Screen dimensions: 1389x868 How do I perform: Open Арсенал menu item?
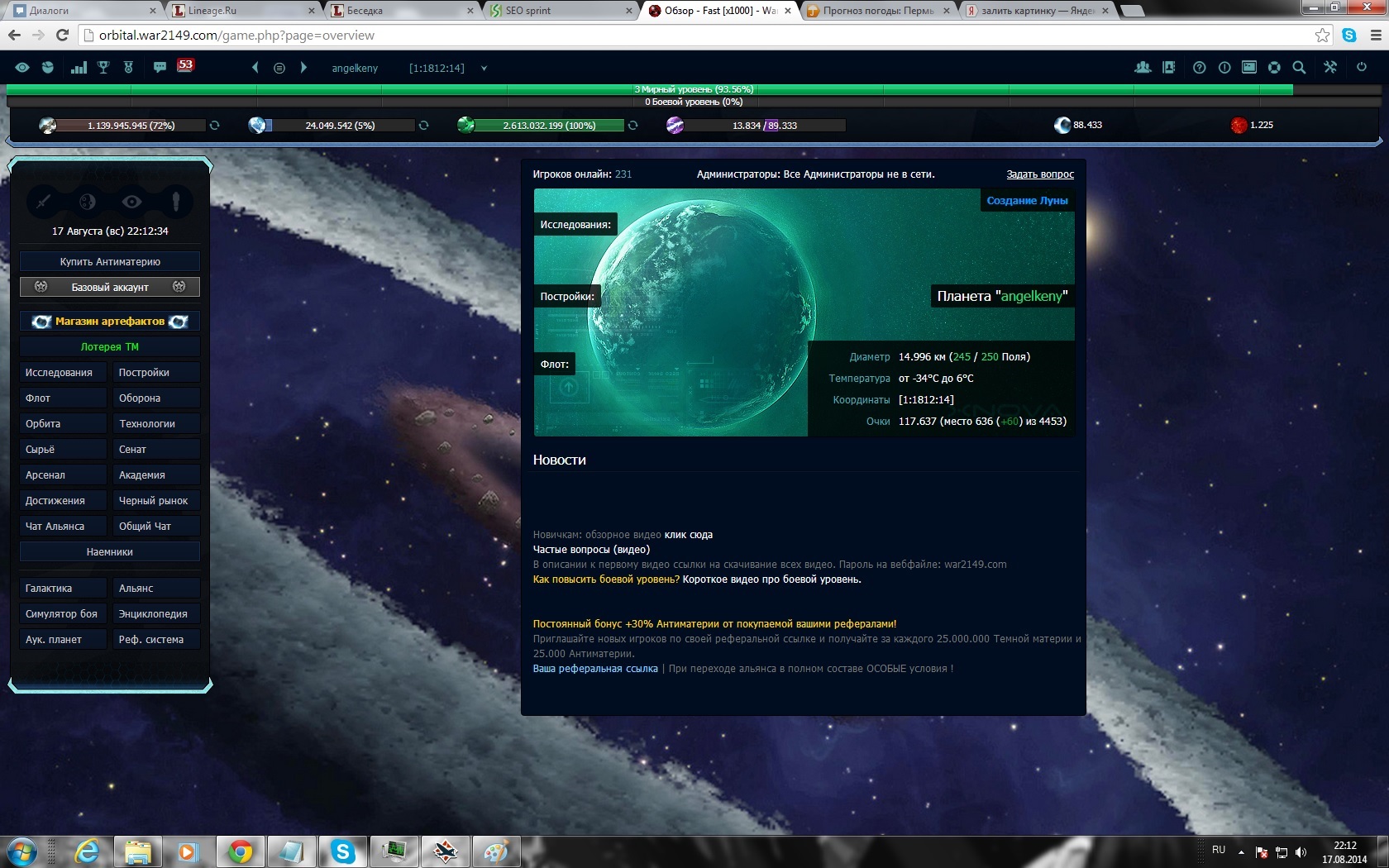[64, 475]
